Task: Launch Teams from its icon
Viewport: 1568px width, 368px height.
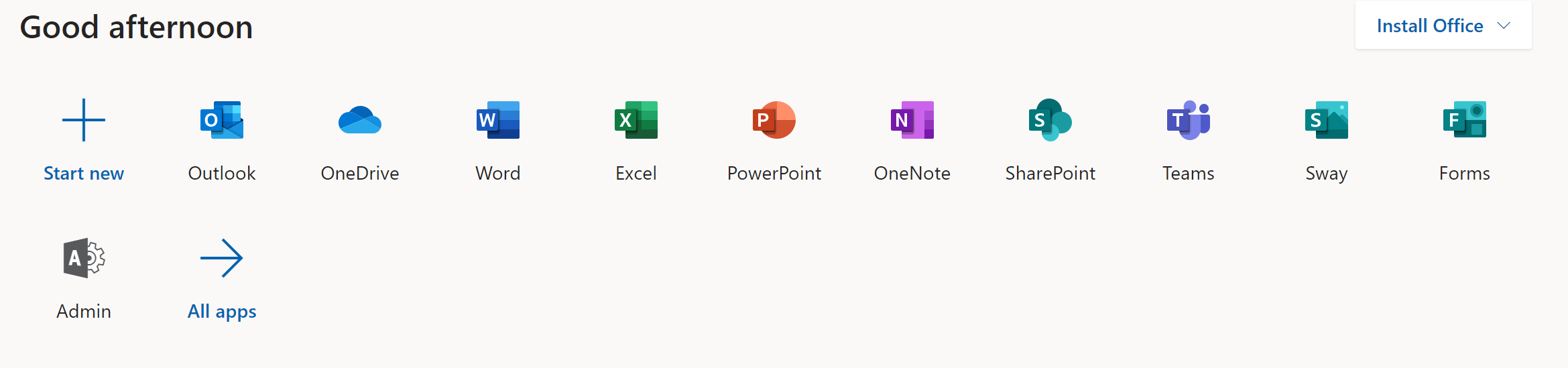Action: click(x=1189, y=120)
